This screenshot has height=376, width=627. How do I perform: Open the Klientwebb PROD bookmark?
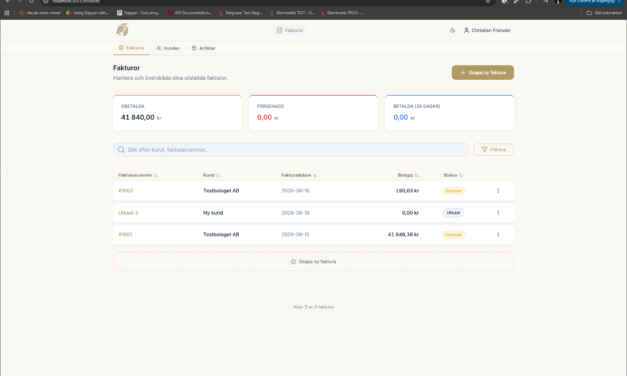(x=342, y=13)
